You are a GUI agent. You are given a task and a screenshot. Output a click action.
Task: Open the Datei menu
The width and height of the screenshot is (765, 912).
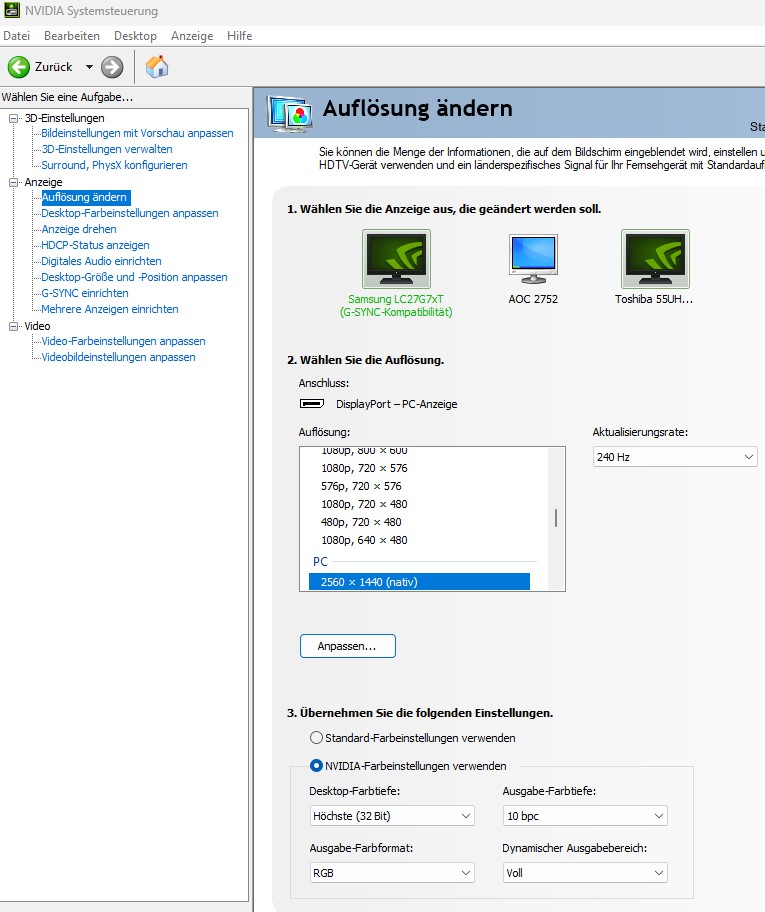click(16, 35)
